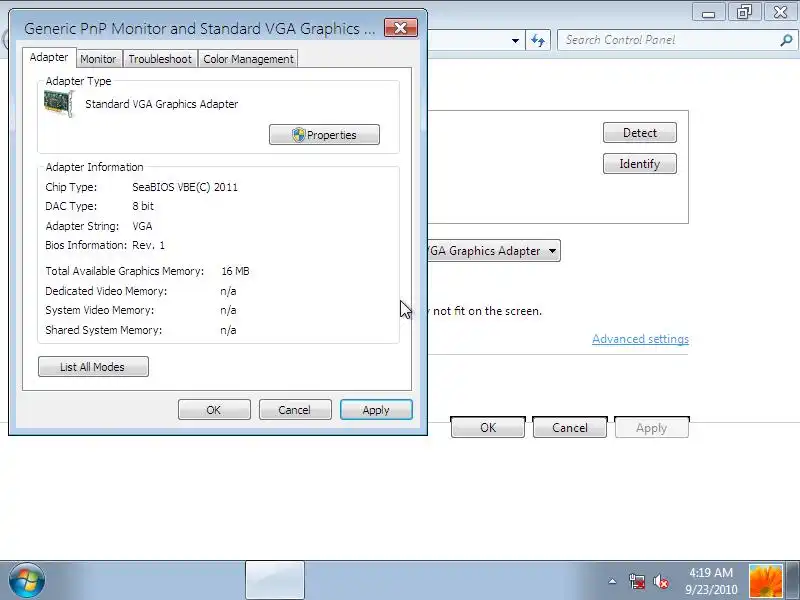The height and width of the screenshot is (600, 800).
Task: Click Chip Type value SeaBIOS VBE(C) 2011
Action: pos(185,187)
